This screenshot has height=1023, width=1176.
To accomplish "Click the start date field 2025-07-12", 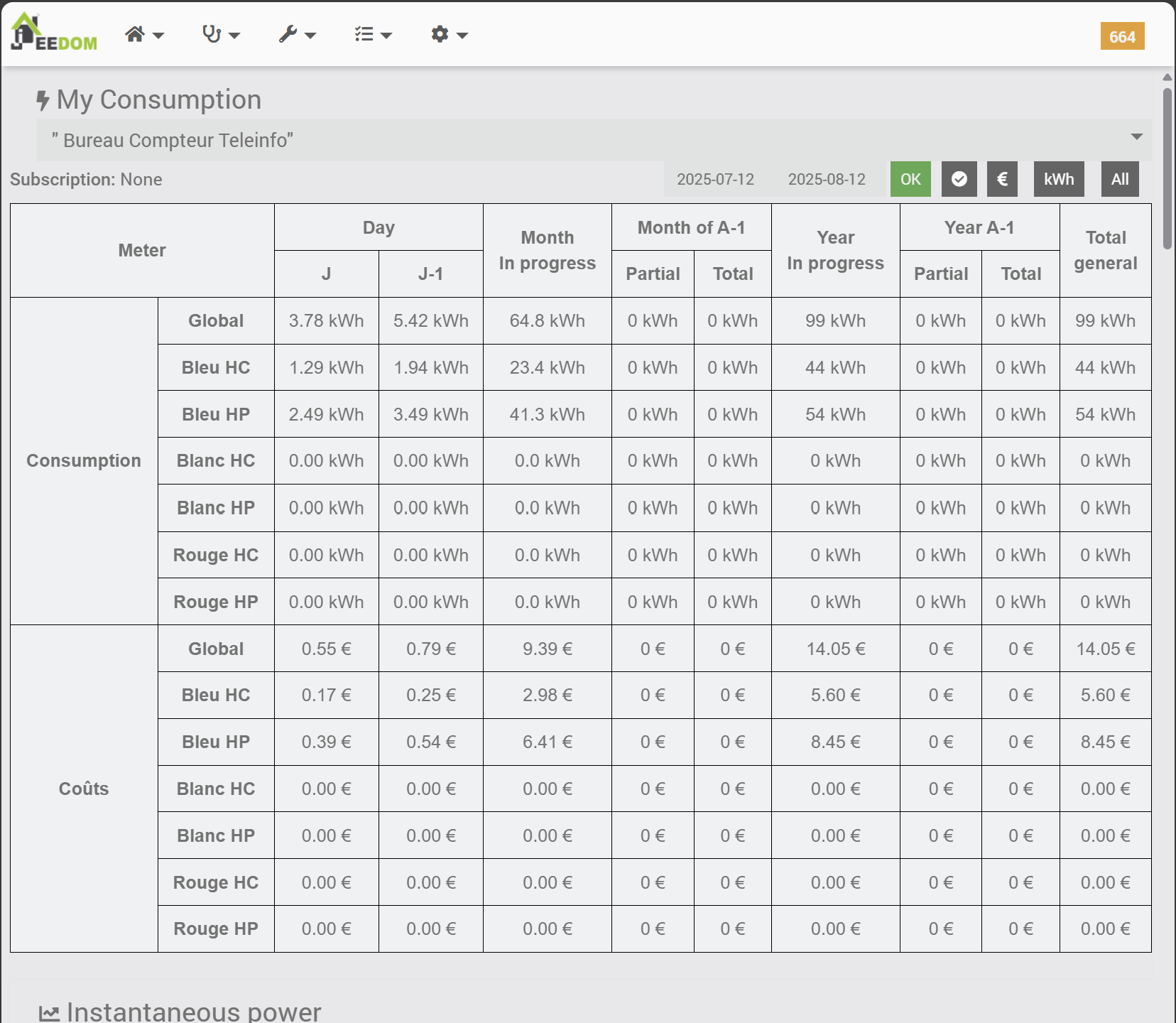I will click(x=715, y=179).
